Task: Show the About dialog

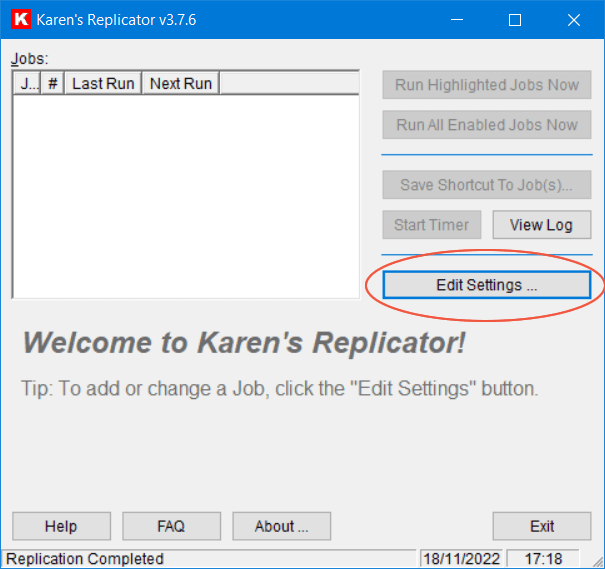Action: 281,526
